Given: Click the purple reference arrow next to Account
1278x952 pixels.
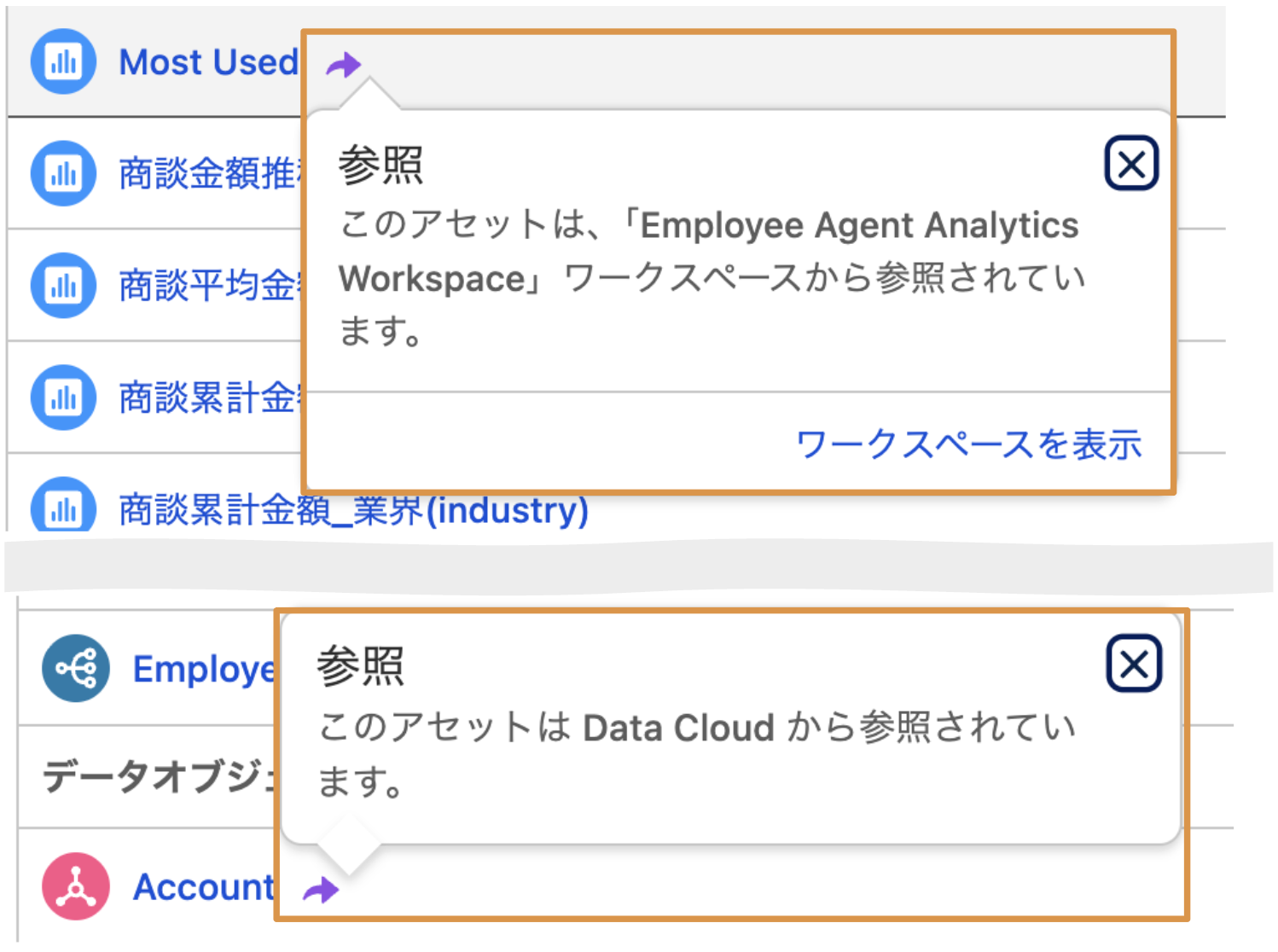Looking at the screenshot, I should point(321,890).
